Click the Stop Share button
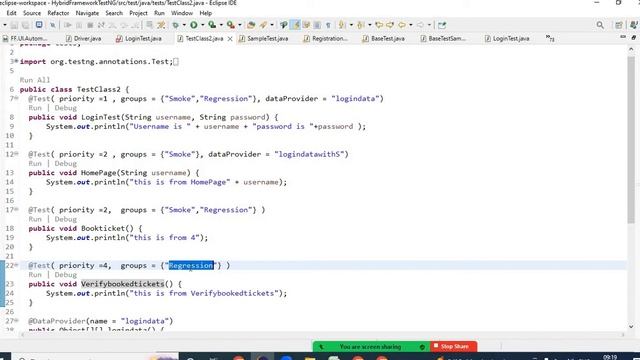 453,346
